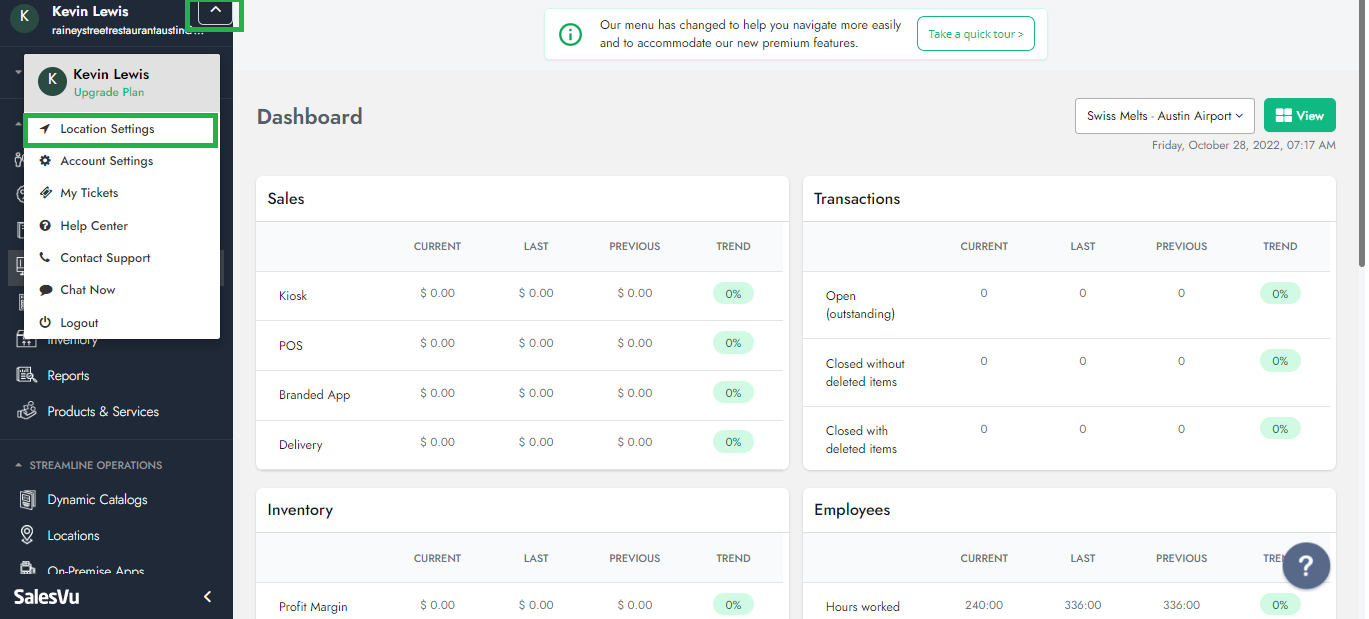Click the Take a quick tour button
Viewport: 1369px width, 619px height.
975,34
